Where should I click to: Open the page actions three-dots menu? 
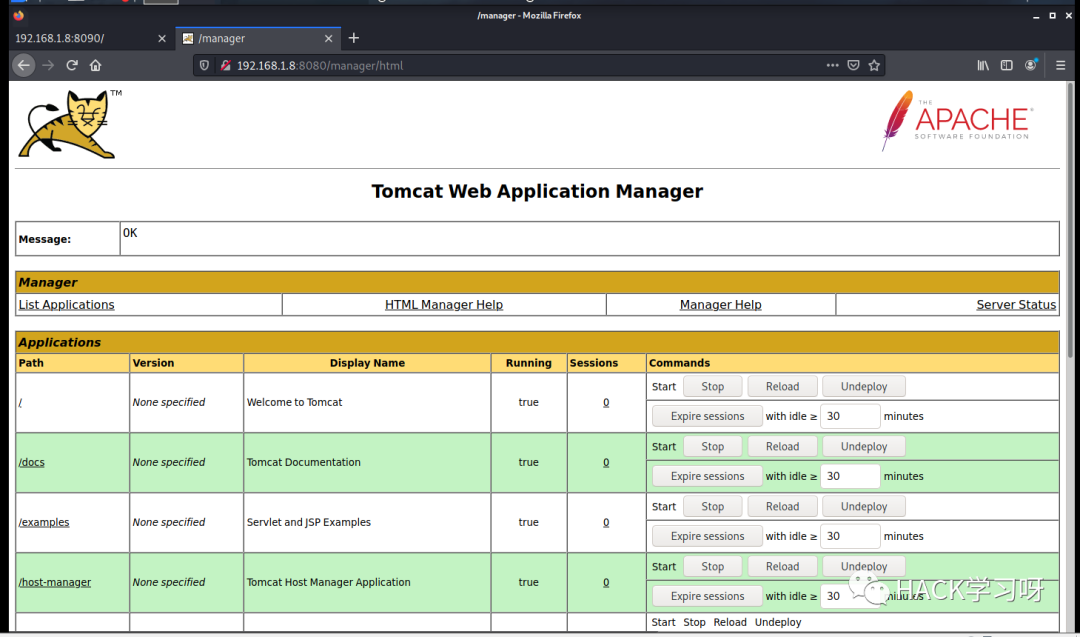click(832, 65)
